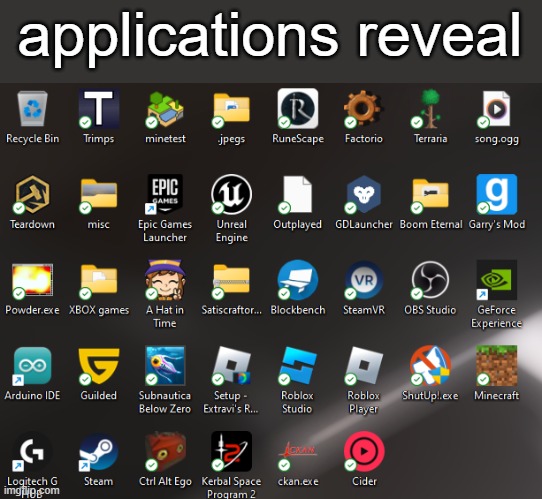The width and height of the screenshot is (542, 499).
Task: Launch the Trimps shortcut
Action: pos(99,109)
